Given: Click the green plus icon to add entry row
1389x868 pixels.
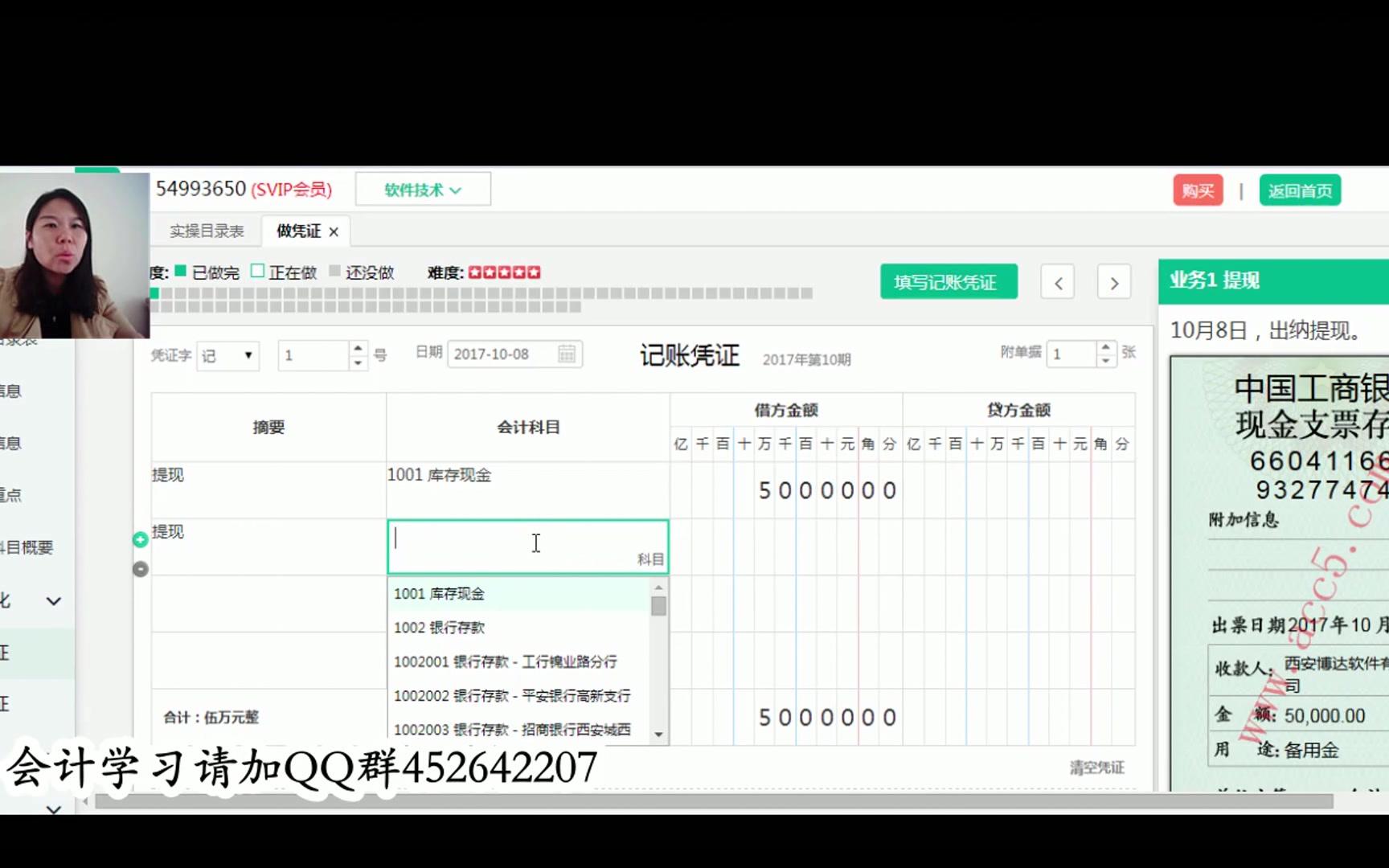Looking at the screenshot, I should (x=141, y=539).
